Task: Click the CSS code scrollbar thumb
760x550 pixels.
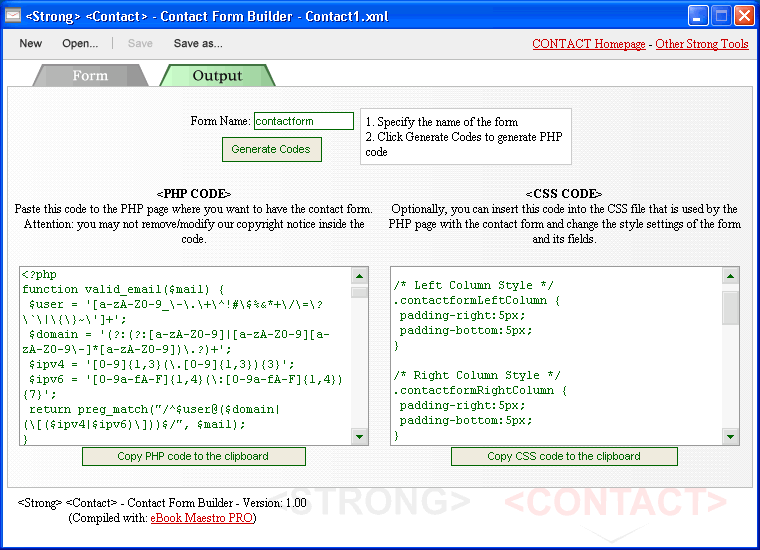Action: click(x=730, y=308)
